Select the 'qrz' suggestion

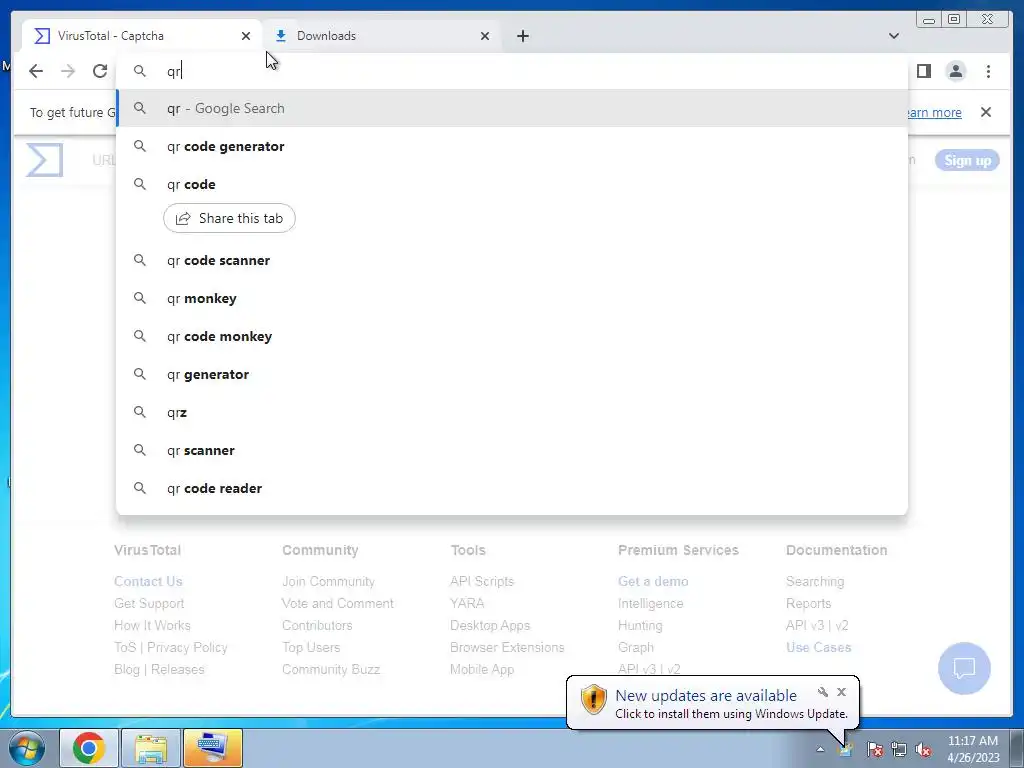(512, 412)
